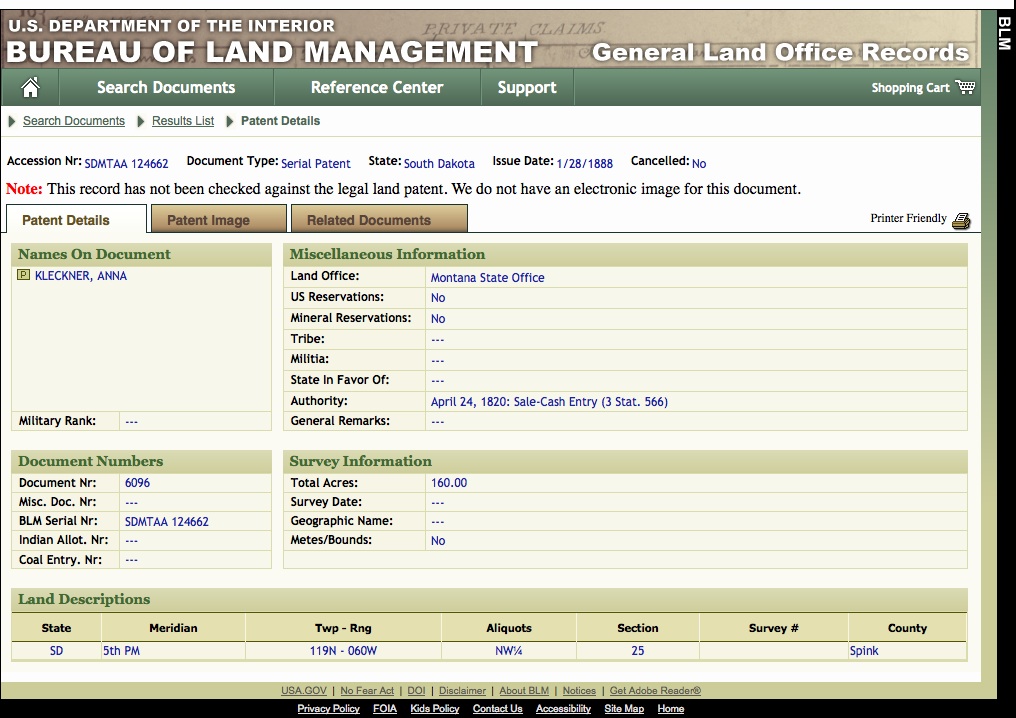Click Get Adobe Reader footer link

(655, 691)
